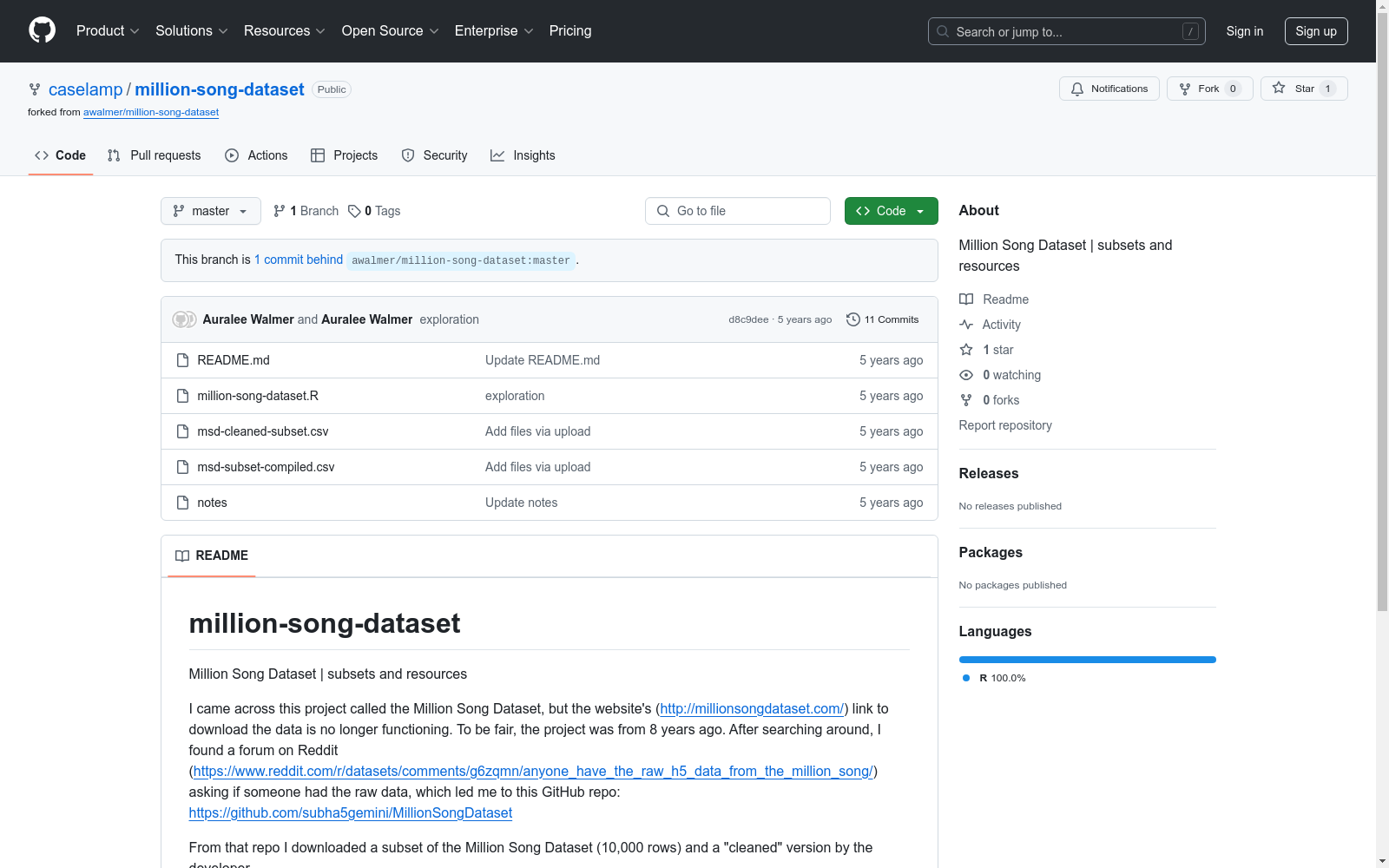Open the subha5gemini/MillionSongDataset GitHub link
The image size is (1389, 868).
pyautogui.click(x=351, y=812)
